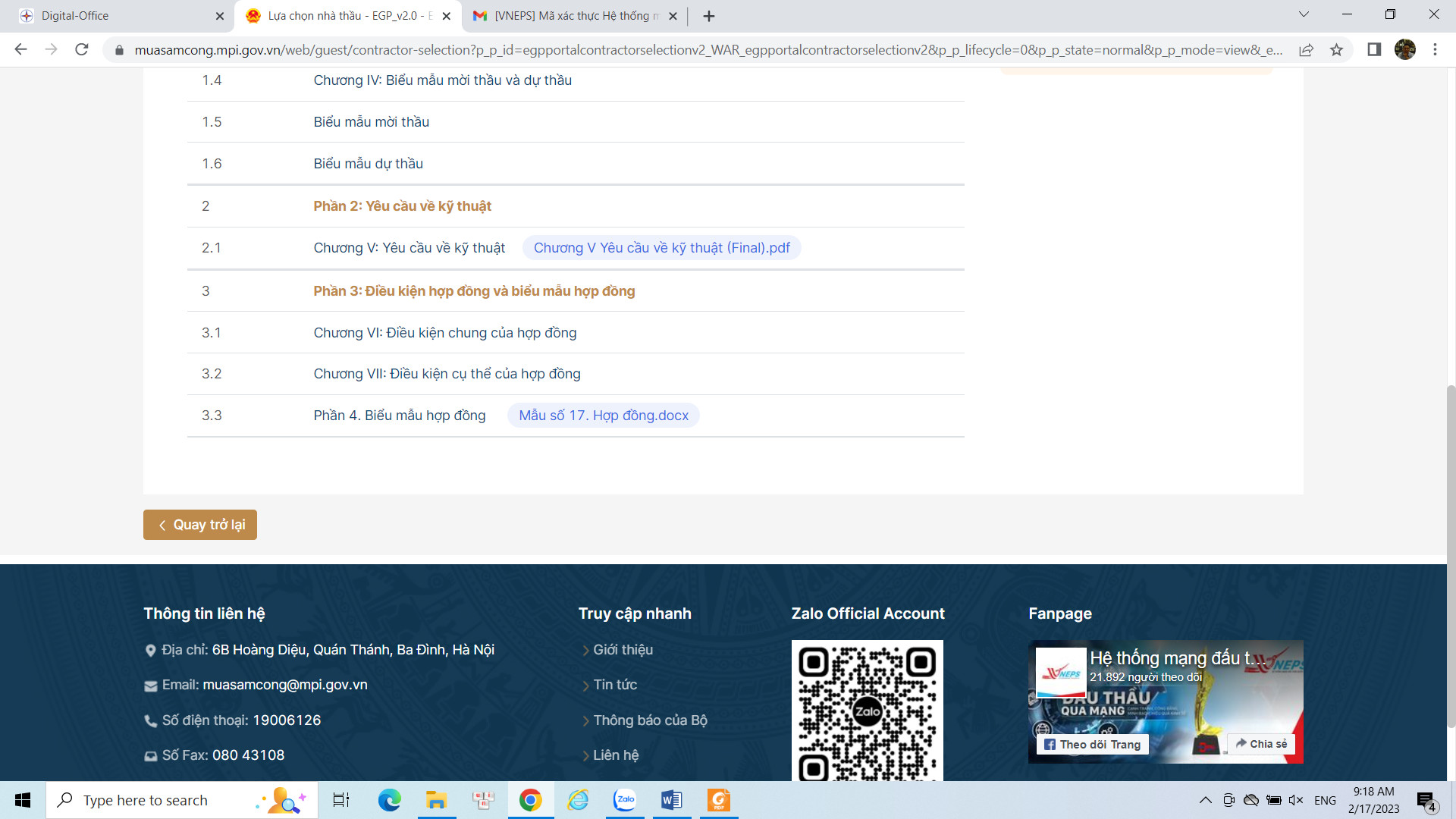
Task: Select the Biểu mẫu dự thầu row
Action: pyautogui.click(x=576, y=164)
